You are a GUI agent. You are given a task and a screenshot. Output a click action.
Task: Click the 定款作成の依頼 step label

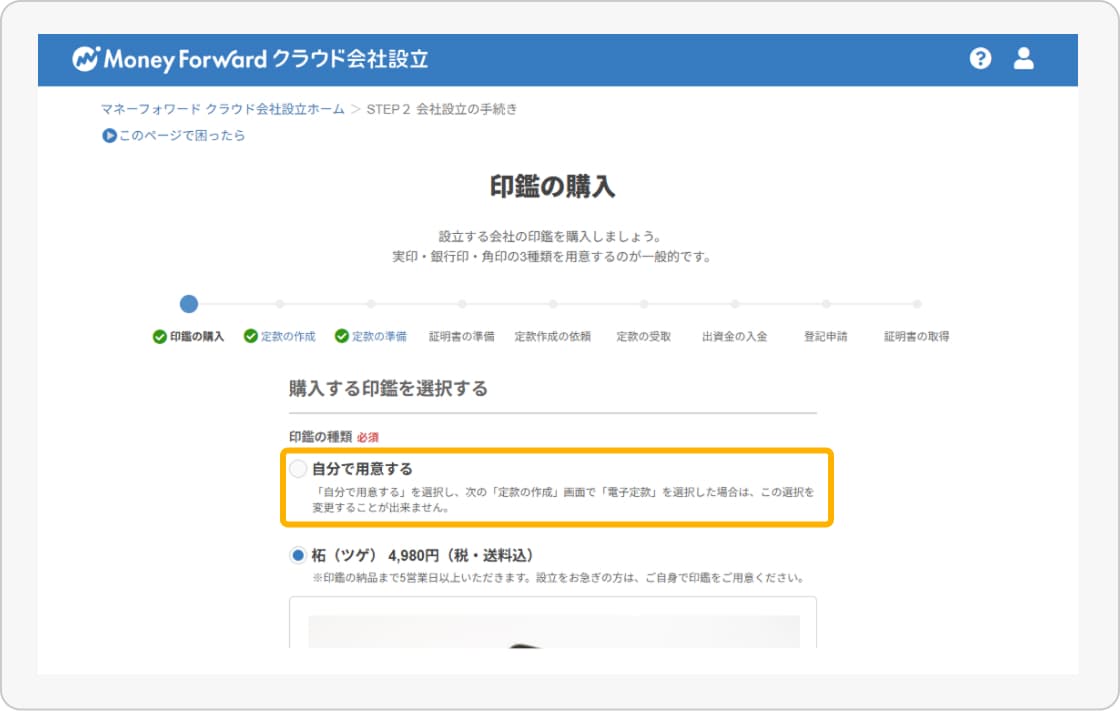[x=552, y=337]
